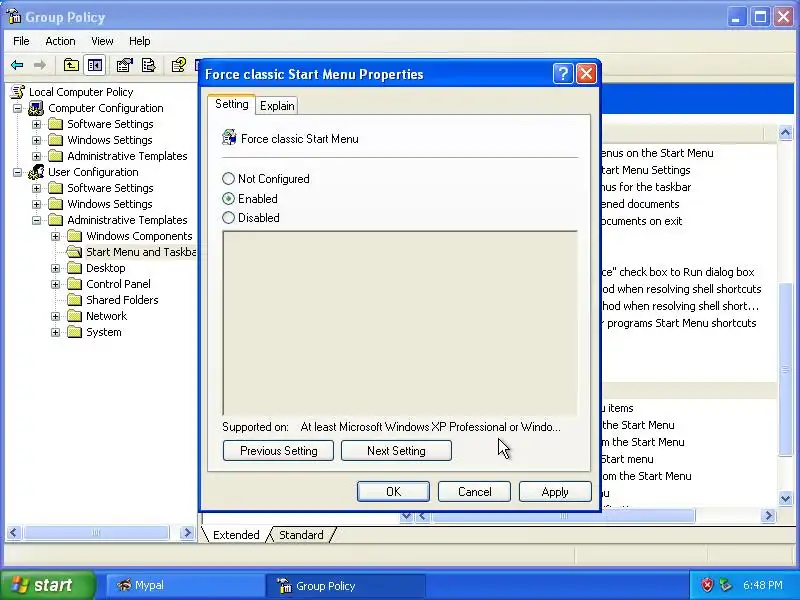
Task: Open the View menu
Action: [x=102, y=41]
